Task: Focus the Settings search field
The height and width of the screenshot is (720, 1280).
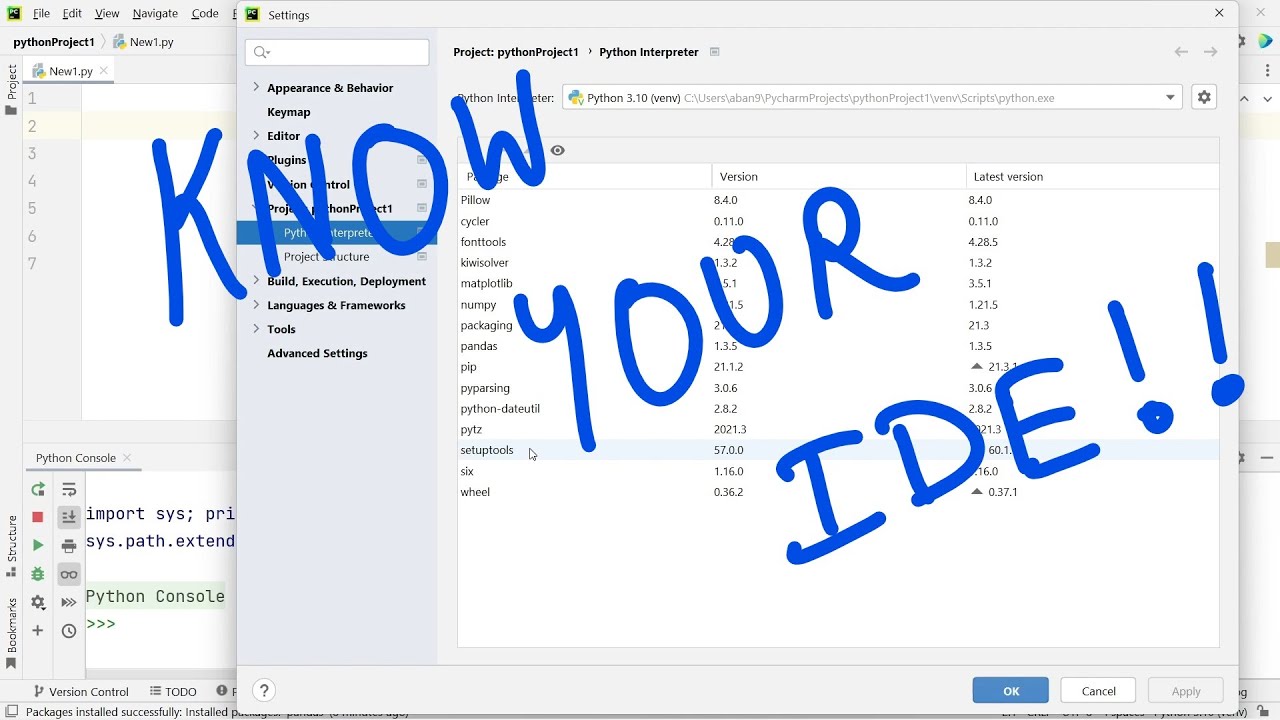Action: click(x=337, y=52)
